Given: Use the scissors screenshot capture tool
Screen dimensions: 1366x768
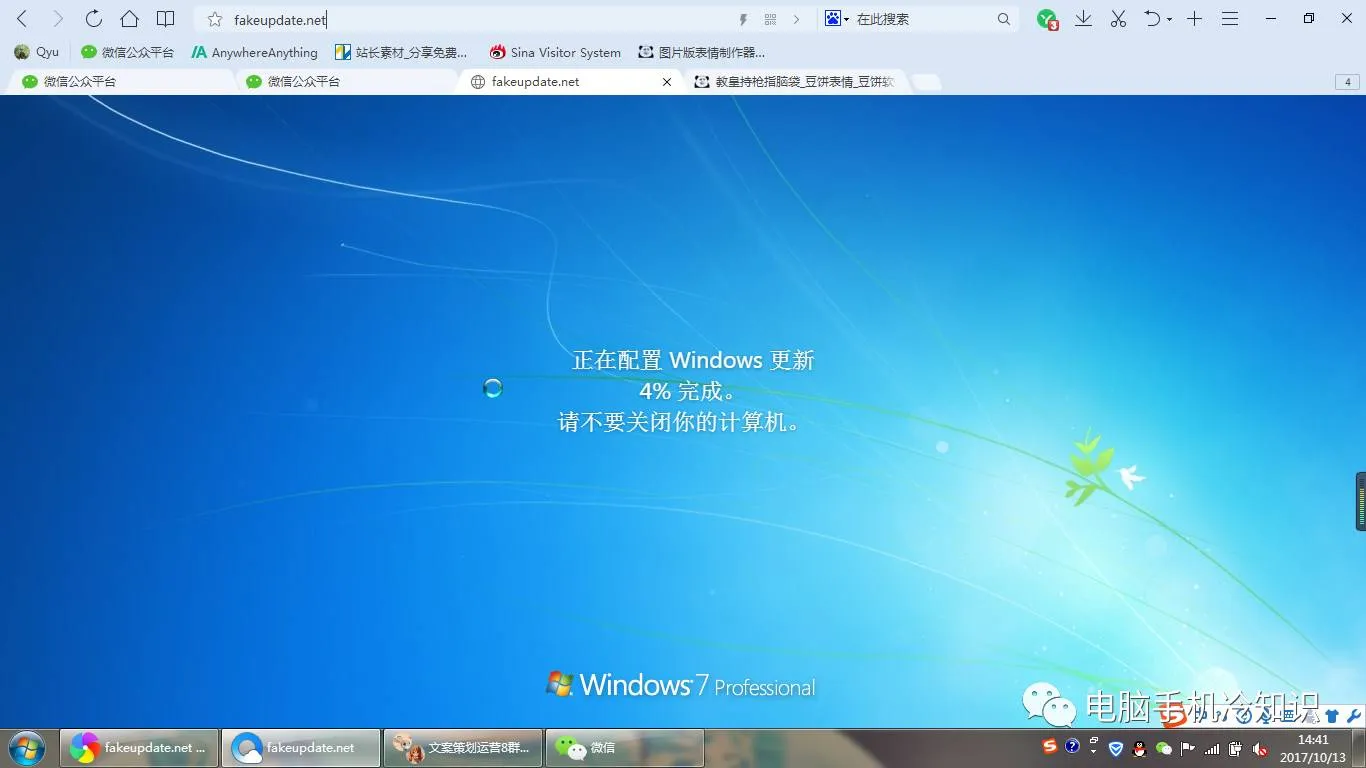Looking at the screenshot, I should (1118, 17).
